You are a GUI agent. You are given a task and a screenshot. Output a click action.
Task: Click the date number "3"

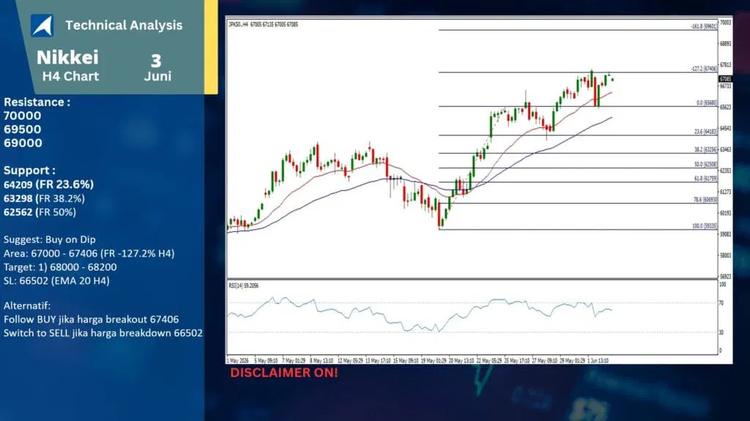tap(156, 61)
